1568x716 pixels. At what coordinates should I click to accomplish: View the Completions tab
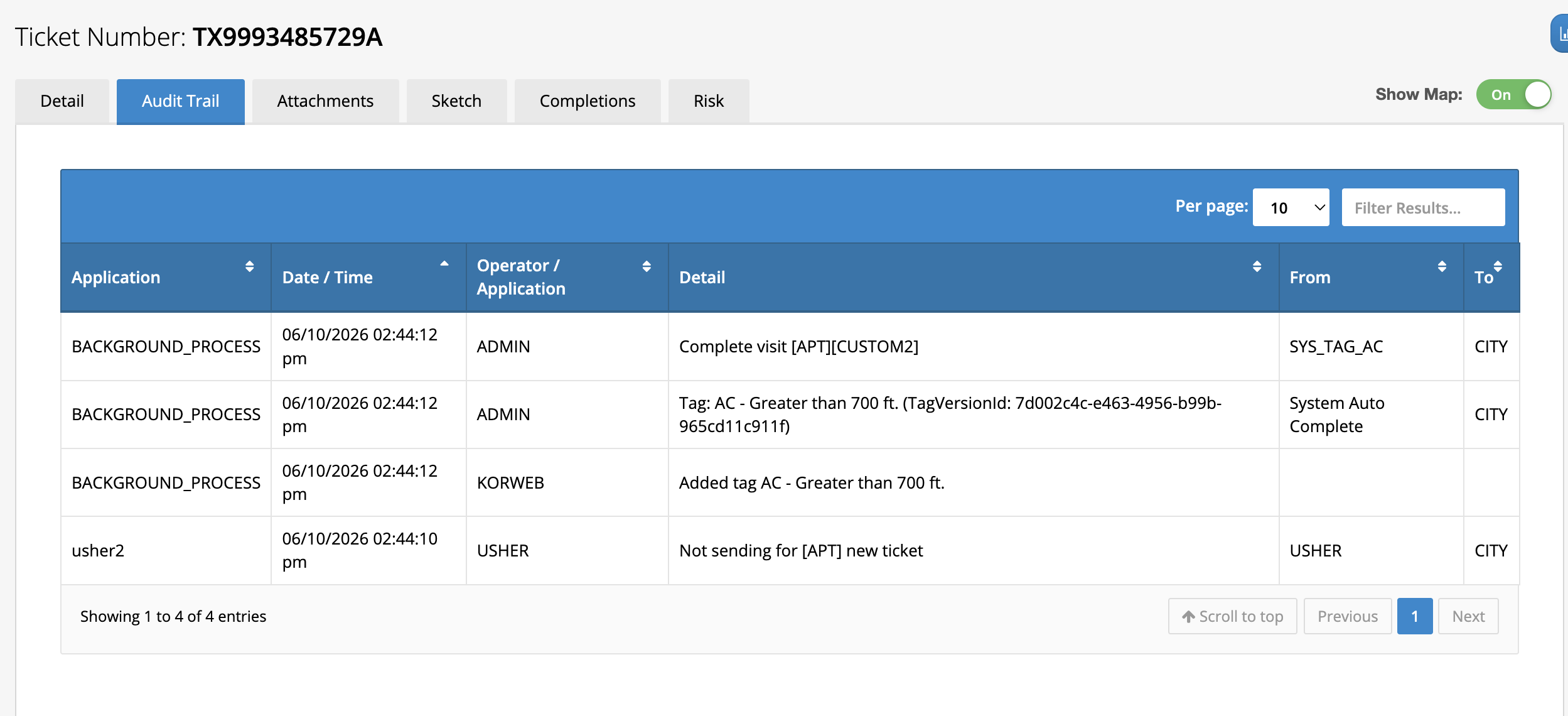click(x=588, y=101)
